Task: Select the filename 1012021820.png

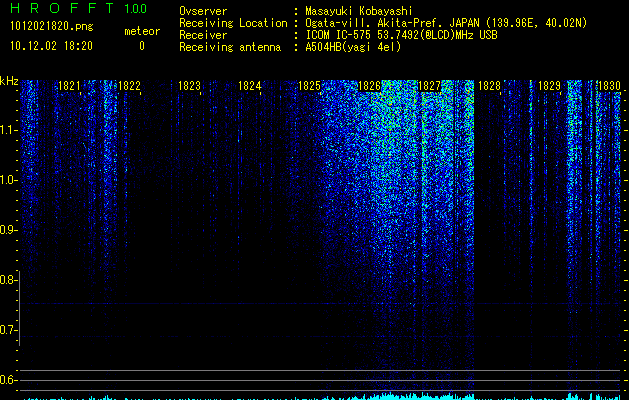Action: click(x=52, y=26)
